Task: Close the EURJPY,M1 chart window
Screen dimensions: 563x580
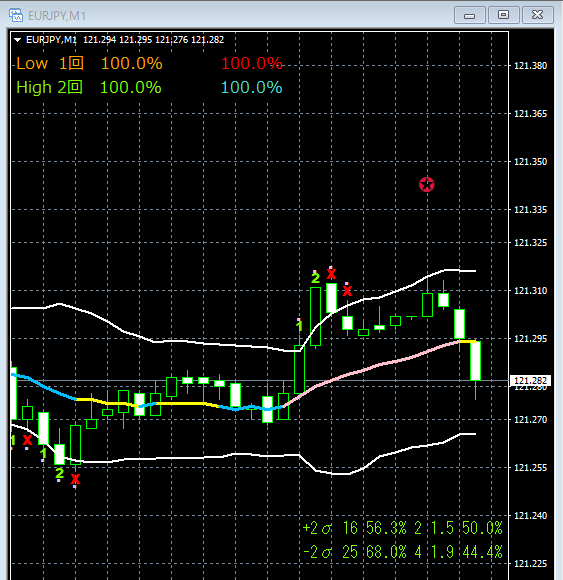Action: [x=537, y=15]
